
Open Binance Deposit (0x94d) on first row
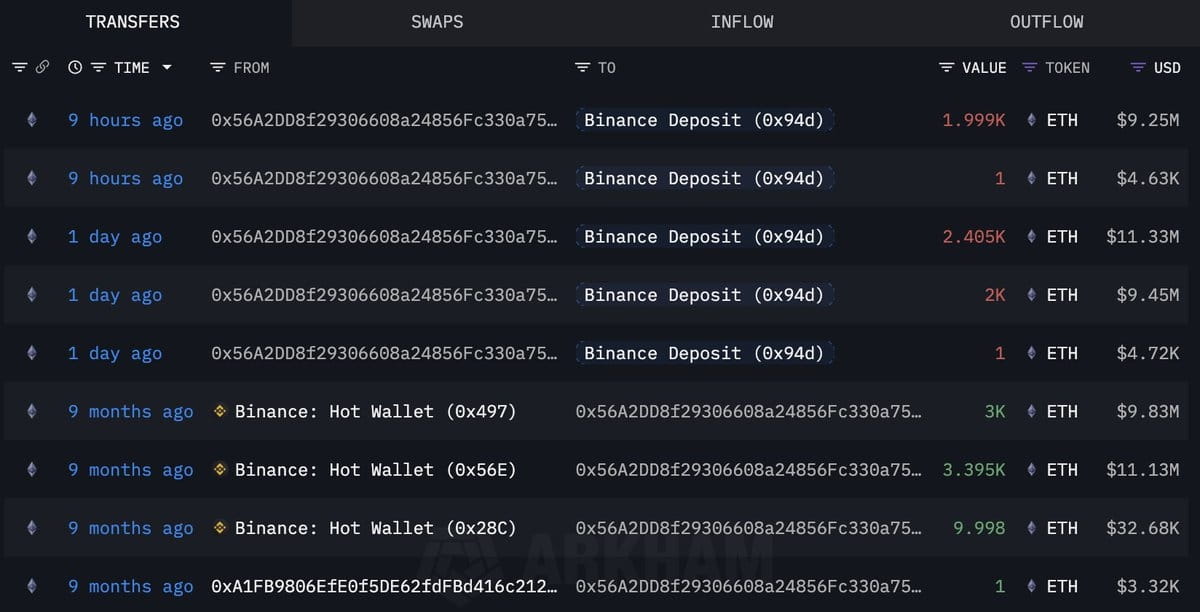point(704,120)
